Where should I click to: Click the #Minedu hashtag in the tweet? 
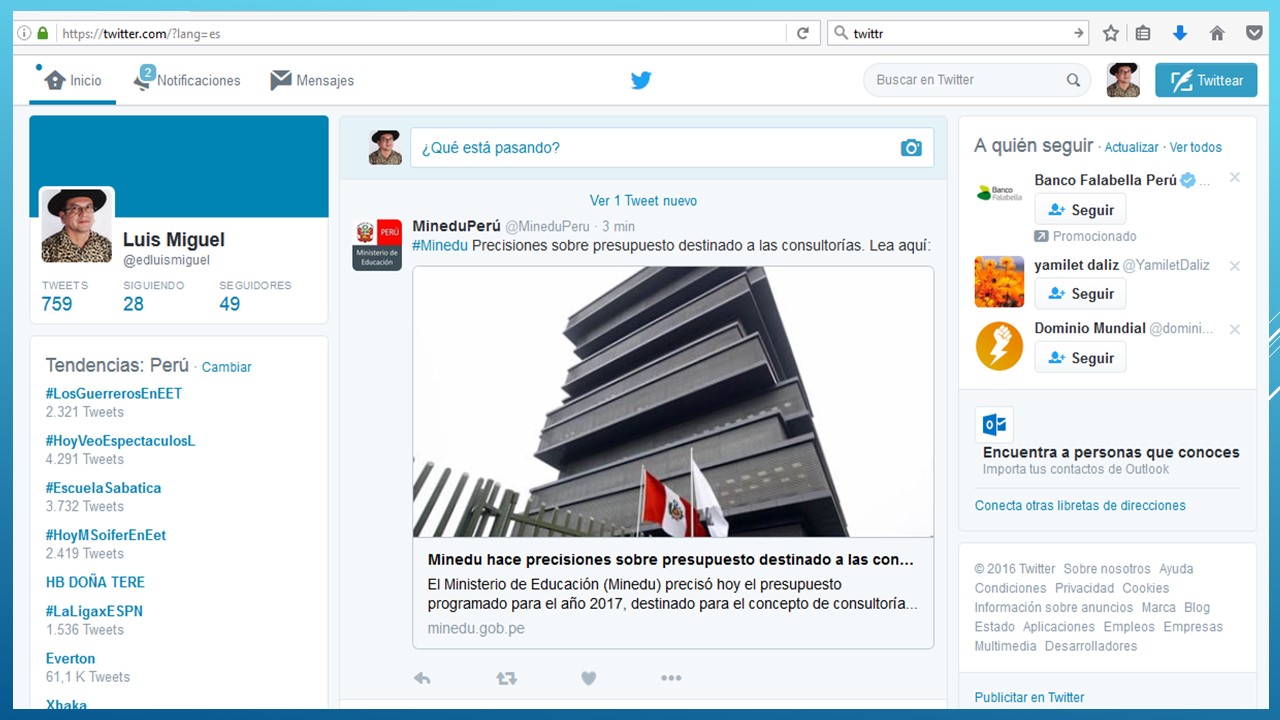439,246
